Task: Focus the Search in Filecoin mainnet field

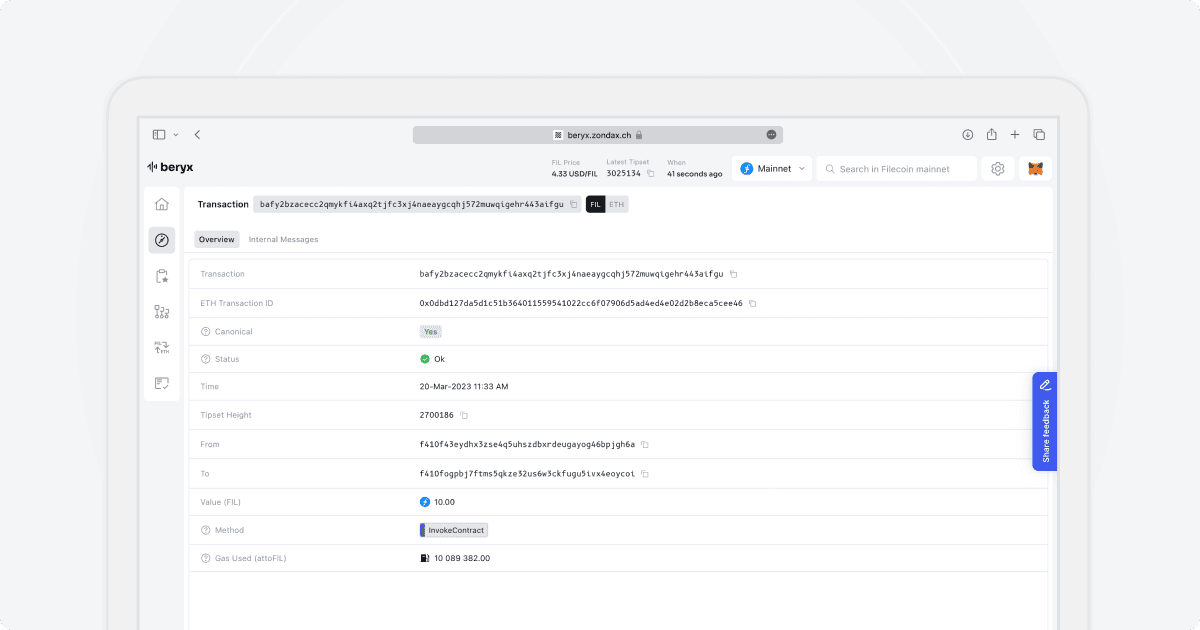Action: click(896, 169)
